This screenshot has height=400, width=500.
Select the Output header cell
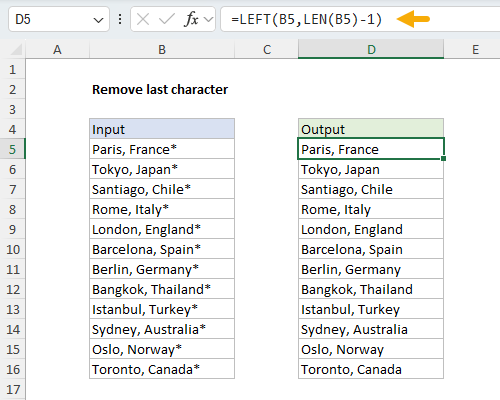point(371,129)
